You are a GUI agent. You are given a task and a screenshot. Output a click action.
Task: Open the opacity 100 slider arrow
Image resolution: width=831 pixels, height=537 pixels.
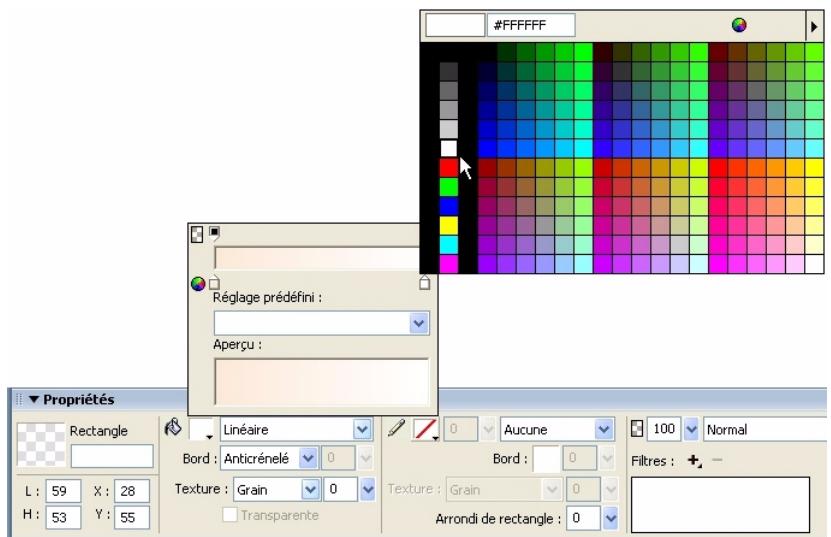(691, 428)
